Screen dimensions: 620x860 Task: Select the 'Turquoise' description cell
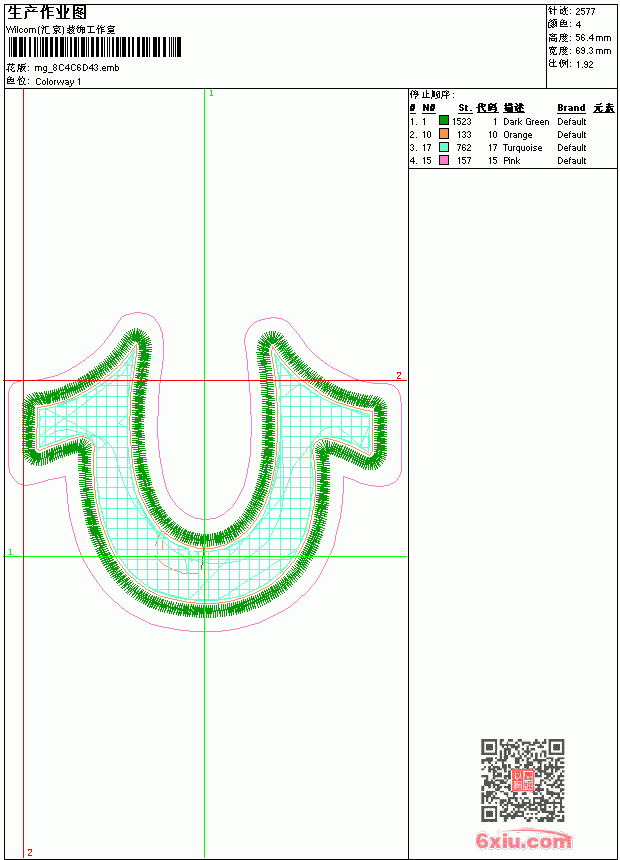(x=522, y=148)
